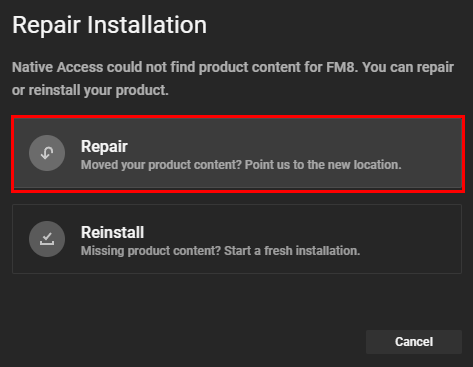Select the Reinstall option card
This screenshot has height=367, width=473.
237,239
